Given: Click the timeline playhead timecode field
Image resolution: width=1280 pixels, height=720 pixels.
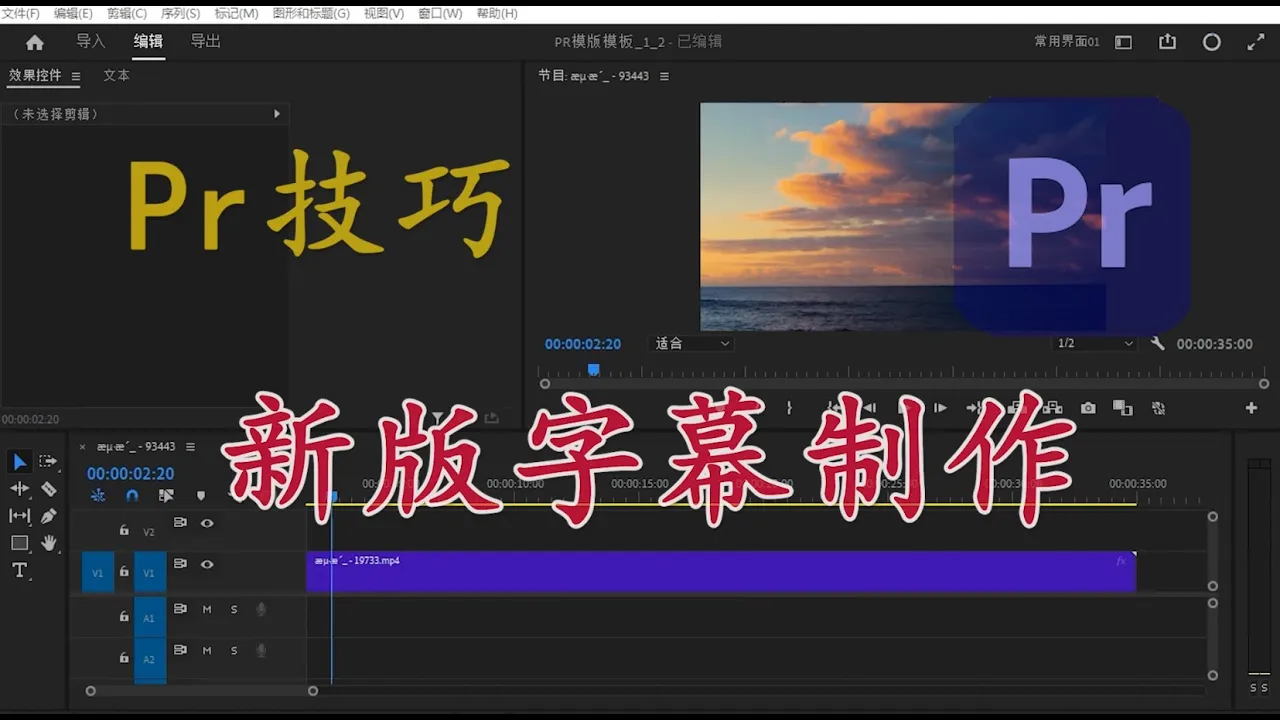Looking at the screenshot, I should pyautogui.click(x=130, y=473).
